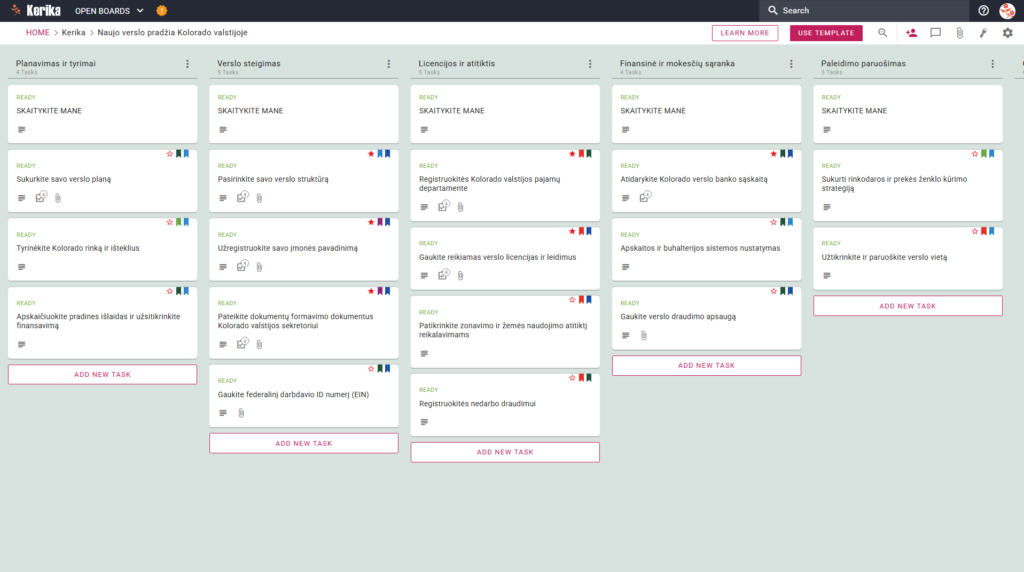The height and width of the screenshot is (572, 1024).
Task: Toggle the star on Atidarykite Kolorado verslo banko sąskaitą card
Action: coord(773,154)
